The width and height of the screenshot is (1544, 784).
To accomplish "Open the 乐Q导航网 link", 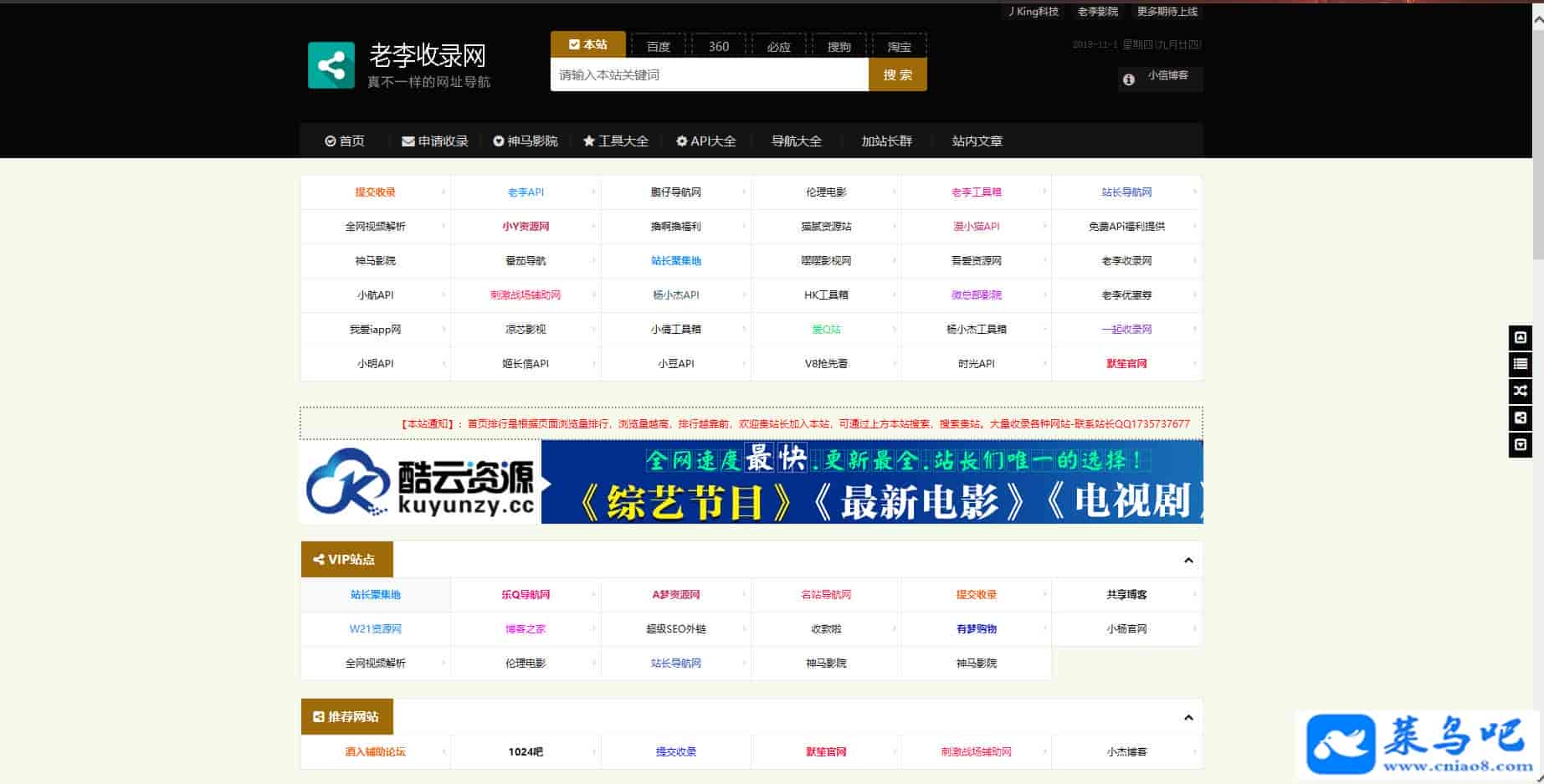I will pos(526,595).
